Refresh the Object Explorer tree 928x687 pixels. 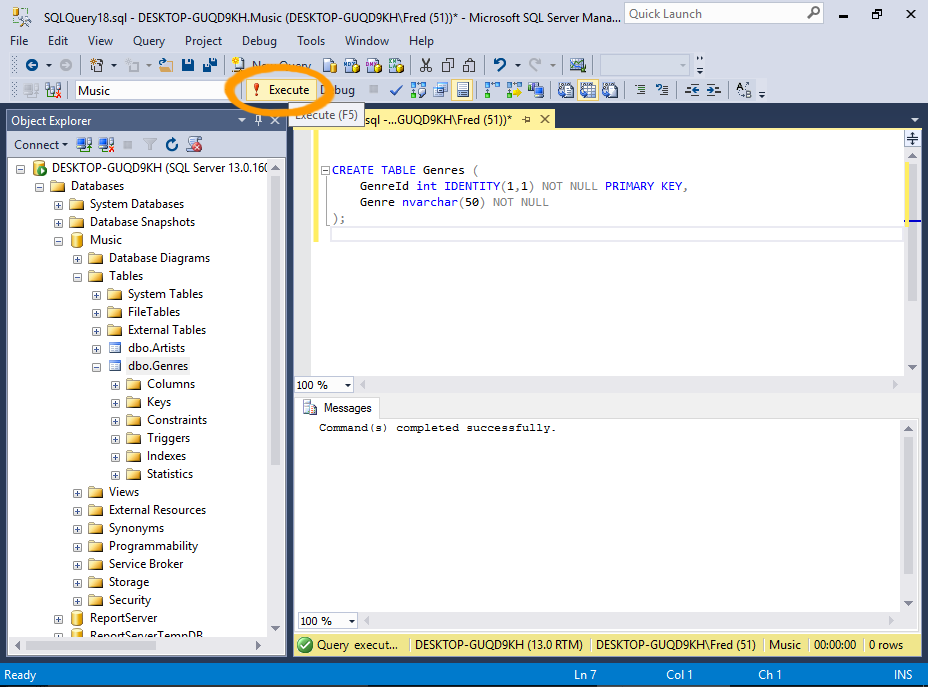(x=170, y=144)
